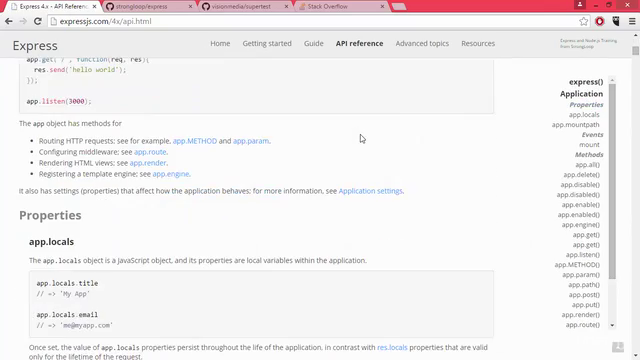Open the red circular extension icon
Image resolution: width=640 pixels, height=360 pixels.
tap(600, 22)
